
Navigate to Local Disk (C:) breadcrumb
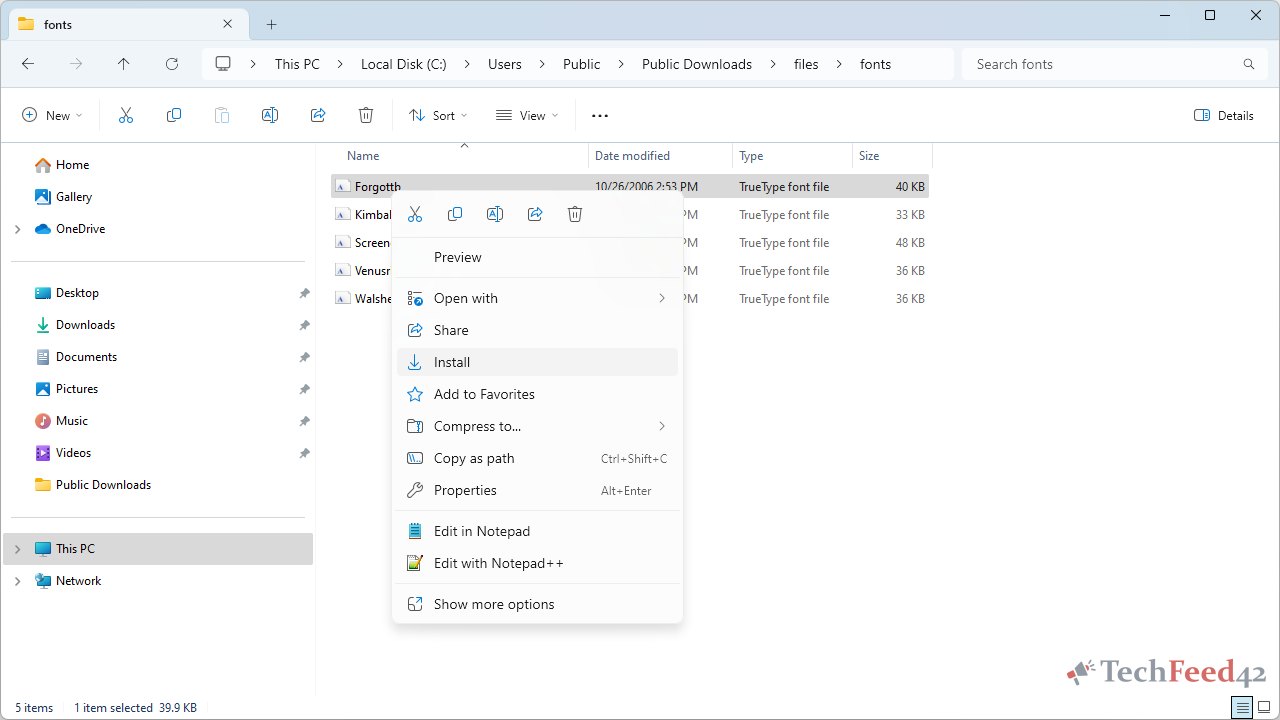pos(404,64)
